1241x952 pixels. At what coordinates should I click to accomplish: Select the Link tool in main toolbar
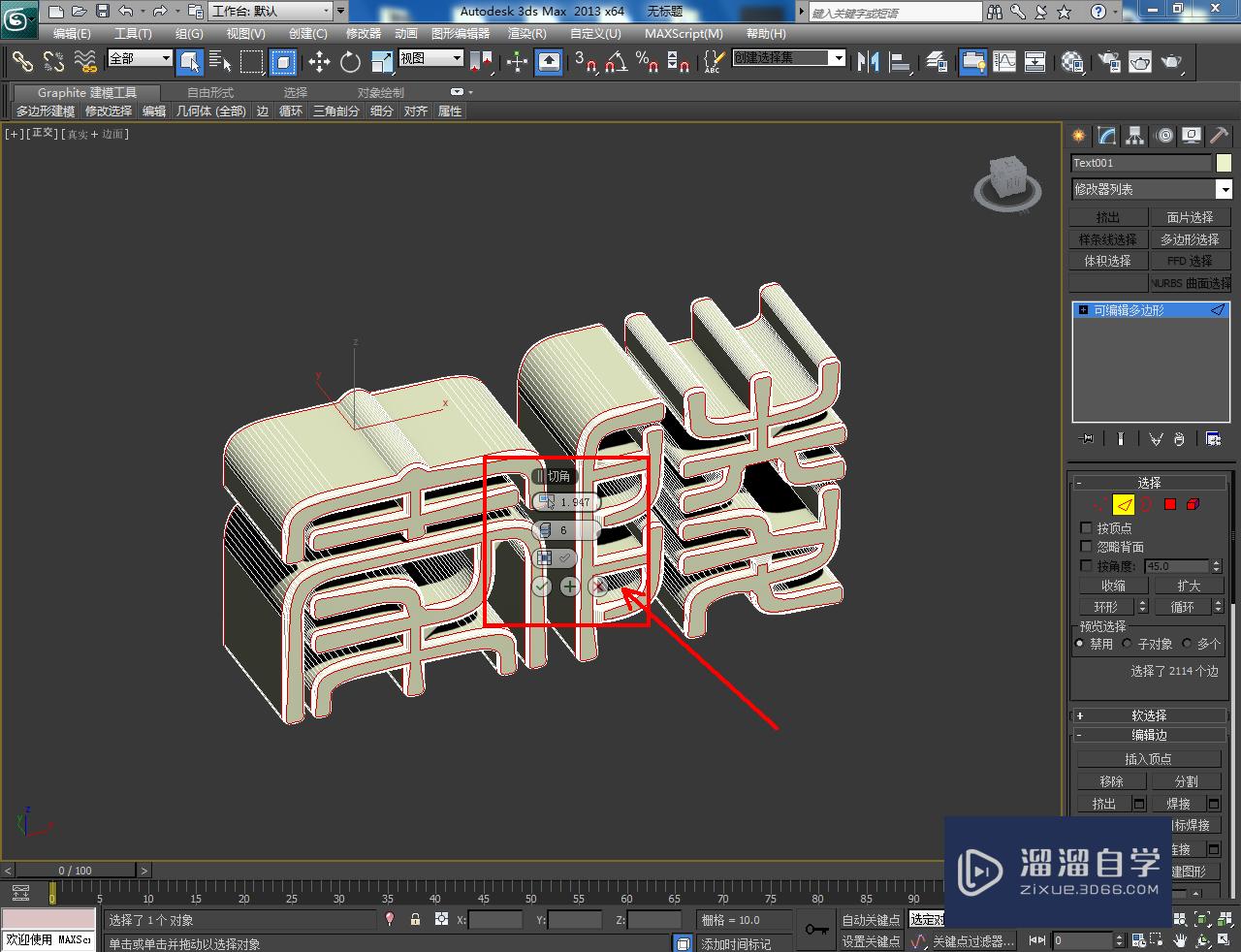tap(22, 62)
